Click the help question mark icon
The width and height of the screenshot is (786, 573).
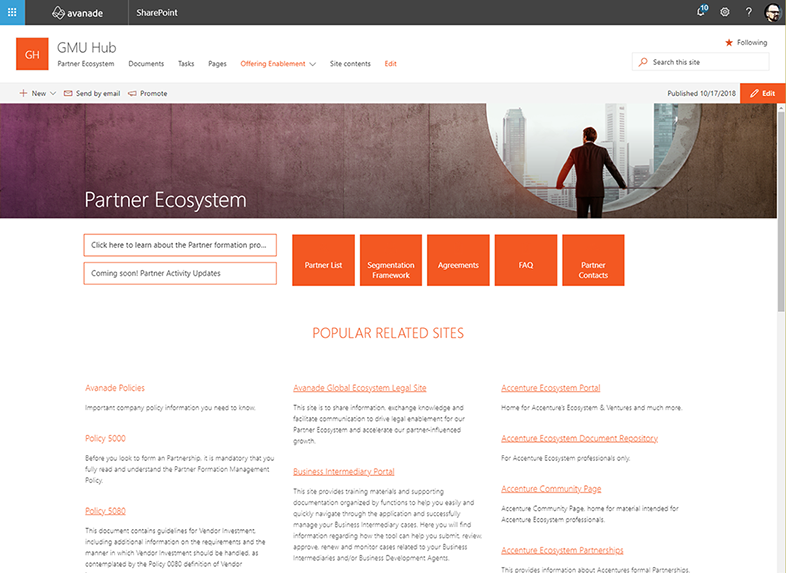click(x=748, y=12)
